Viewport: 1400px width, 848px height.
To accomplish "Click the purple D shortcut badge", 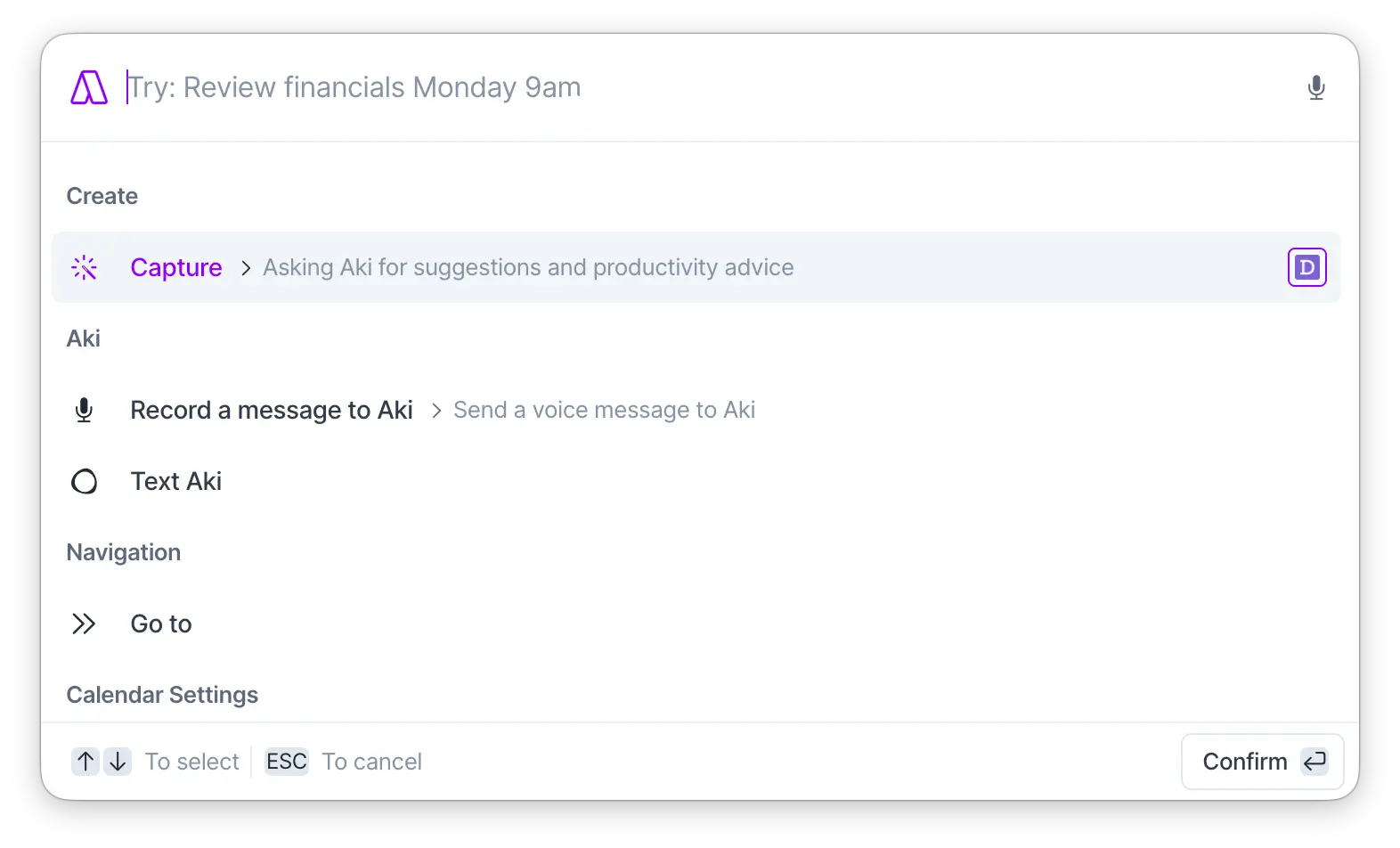I will [x=1306, y=267].
